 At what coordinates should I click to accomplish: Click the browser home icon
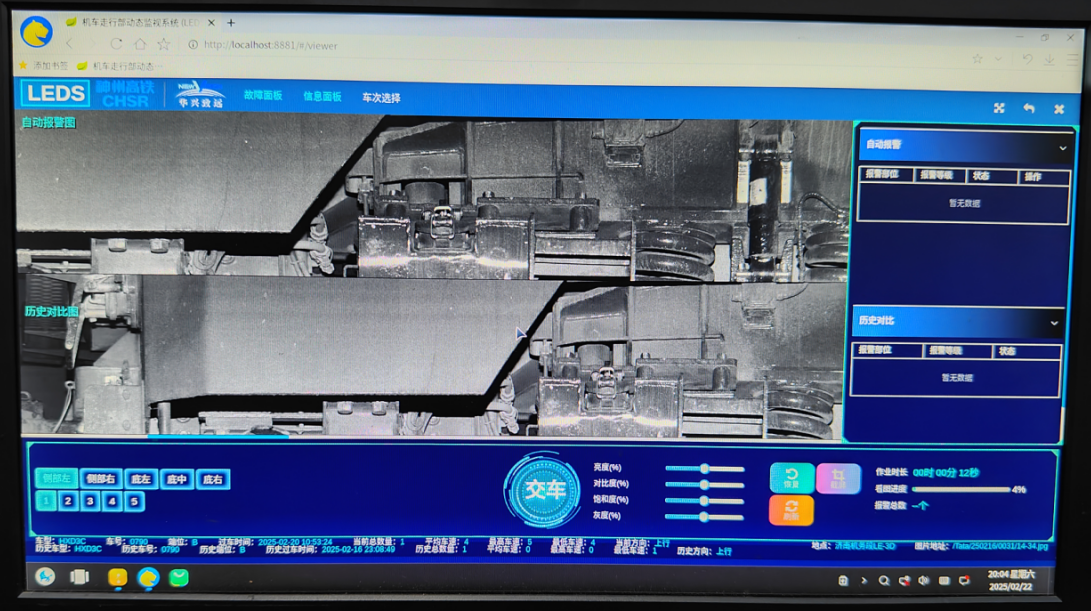(x=140, y=45)
